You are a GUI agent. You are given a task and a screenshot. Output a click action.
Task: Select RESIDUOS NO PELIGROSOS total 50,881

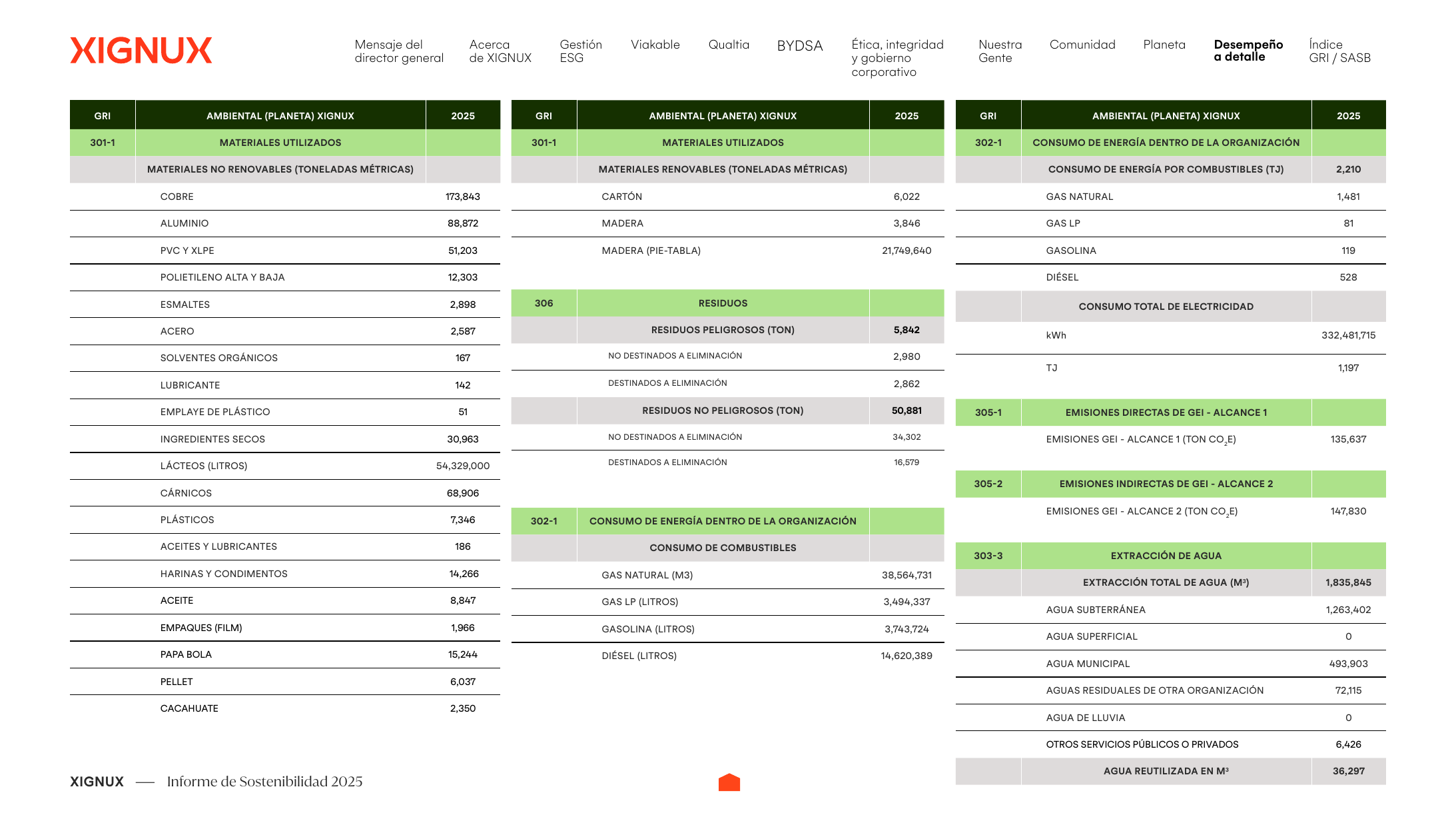point(907,411)
